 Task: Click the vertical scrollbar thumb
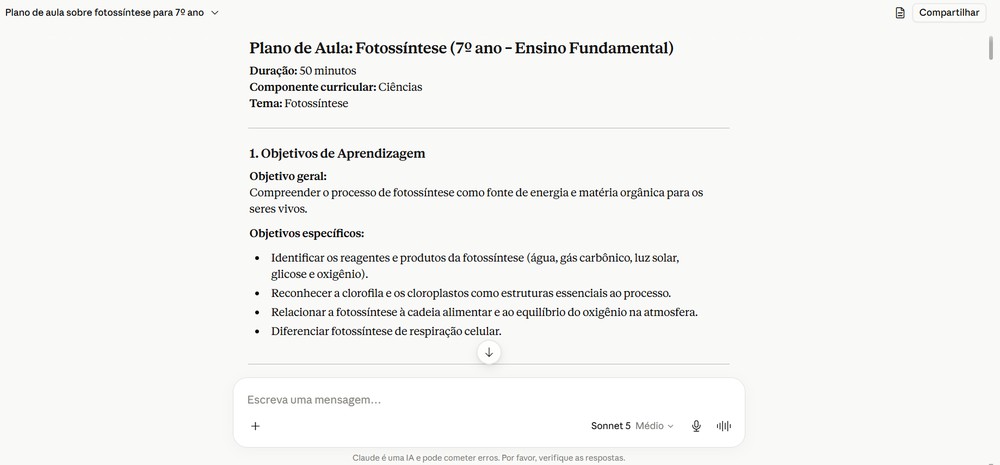[x=990, y=48]
